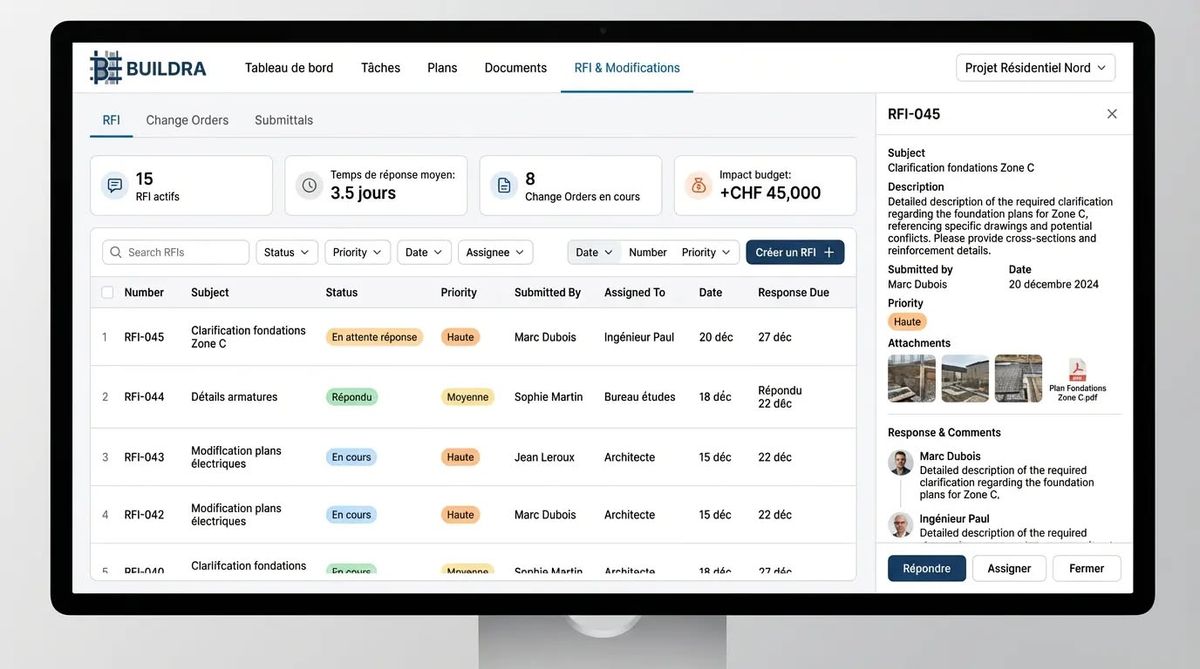The height and width of the screenshot is (669, 1200).
Task: Open the first attachment photo thumbnail
Action: coord(911,378)
